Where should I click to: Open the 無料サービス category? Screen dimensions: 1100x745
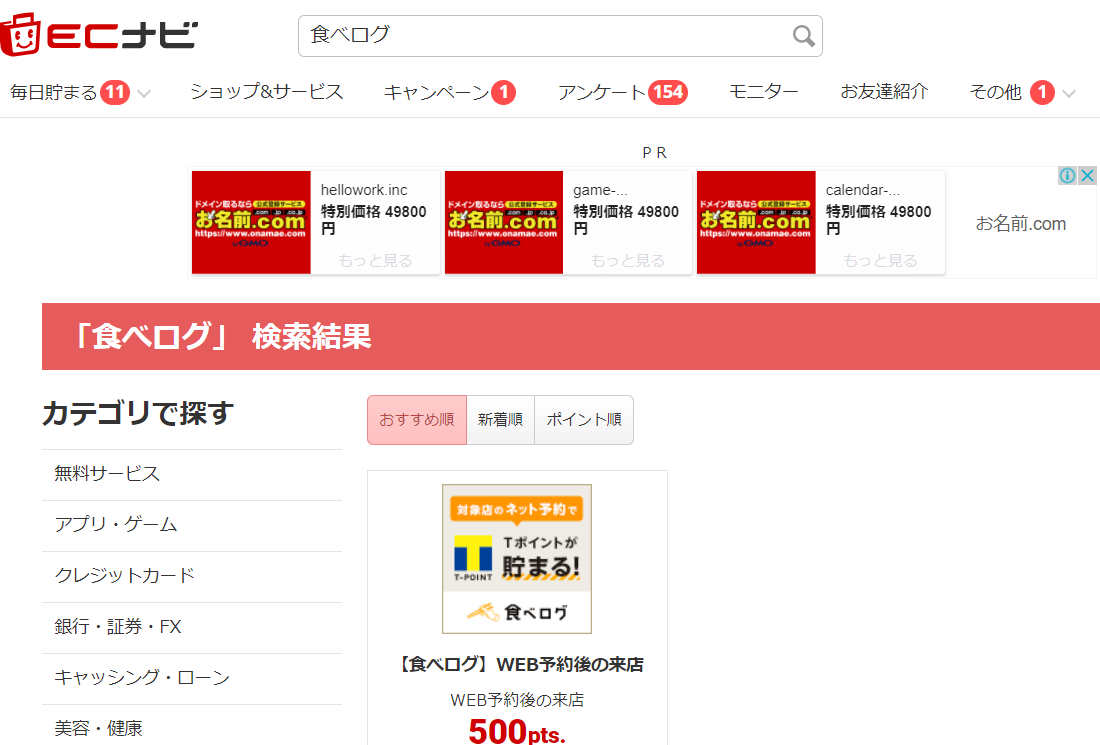pos(192,474)
